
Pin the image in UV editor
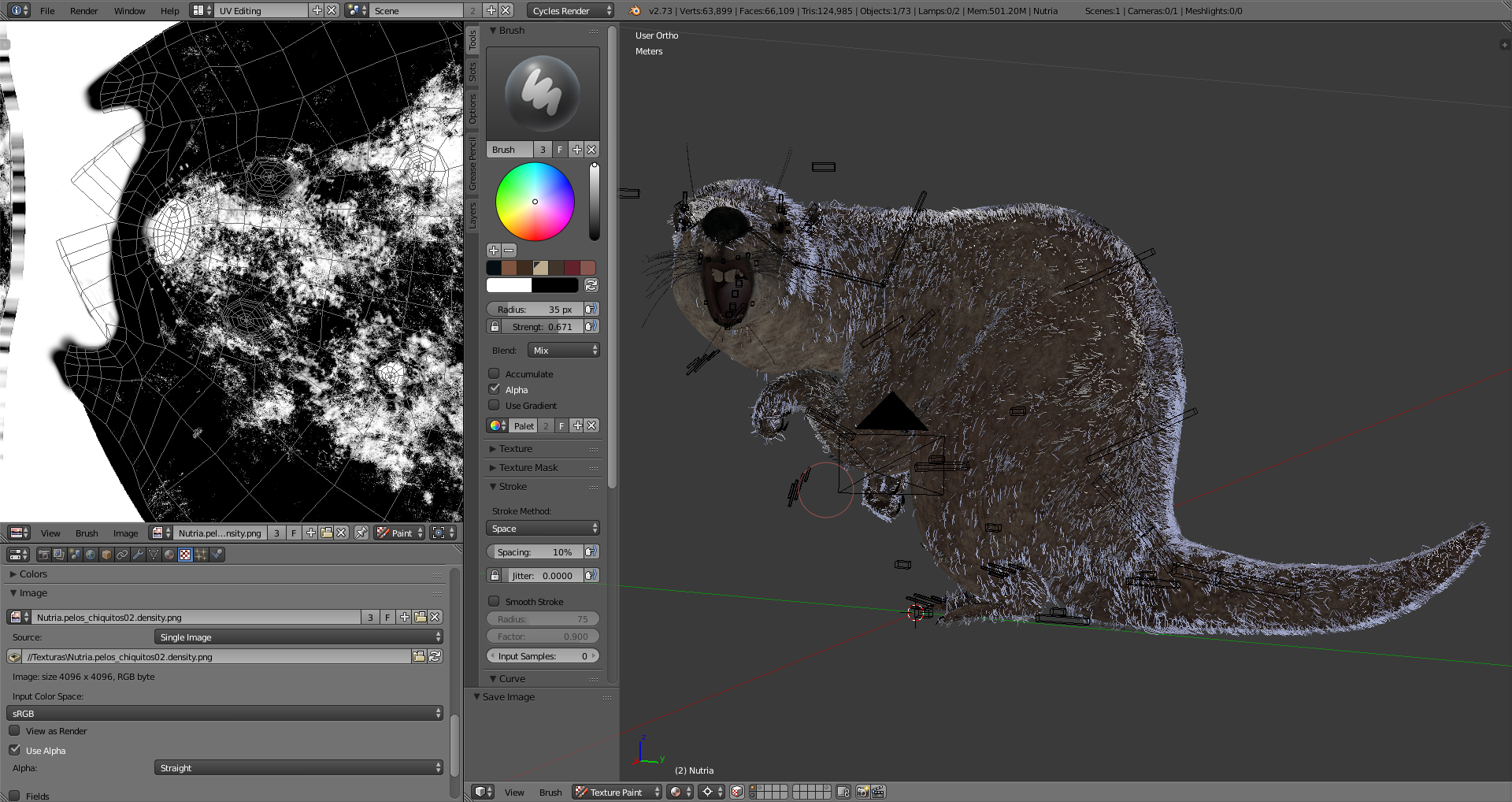[x=361, y=533]
